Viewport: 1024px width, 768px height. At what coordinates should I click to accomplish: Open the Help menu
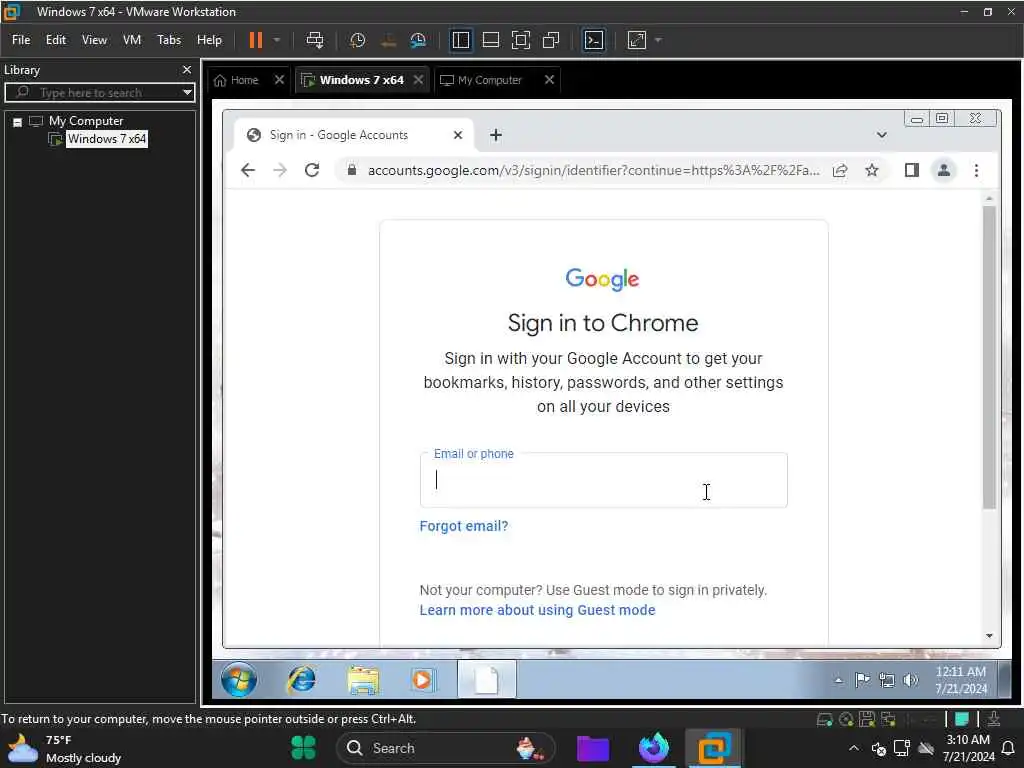[209, 40]
